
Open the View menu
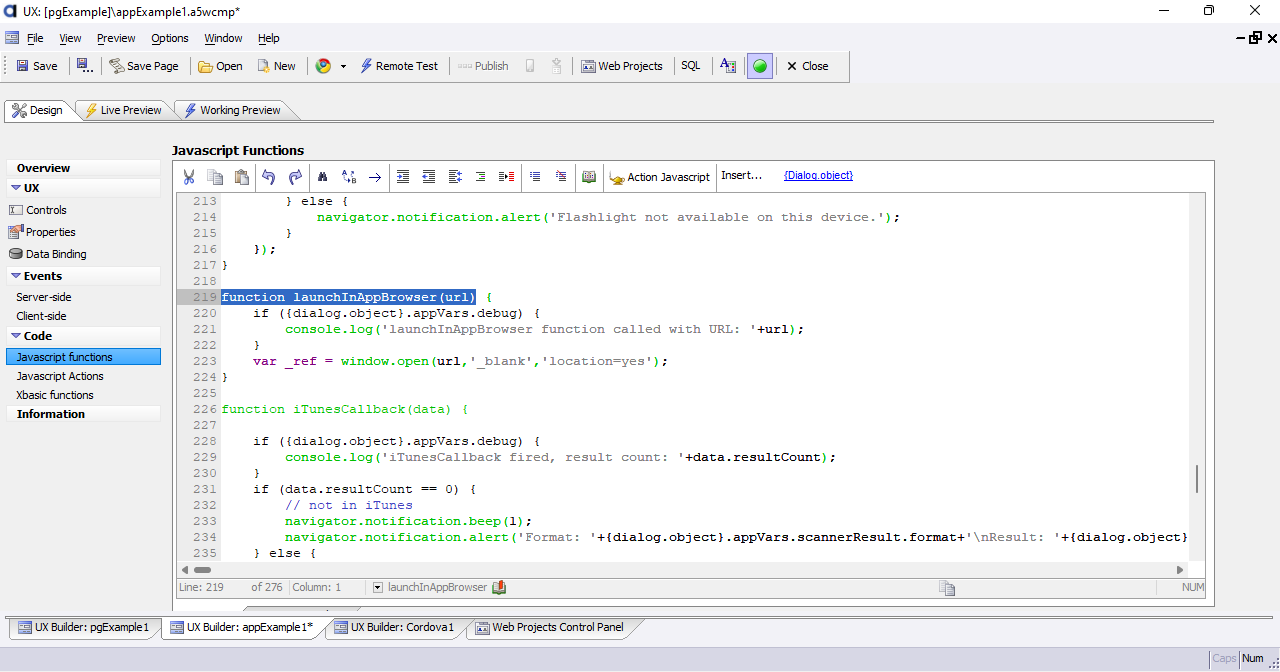pyautogui.click(x=70, y=38)
